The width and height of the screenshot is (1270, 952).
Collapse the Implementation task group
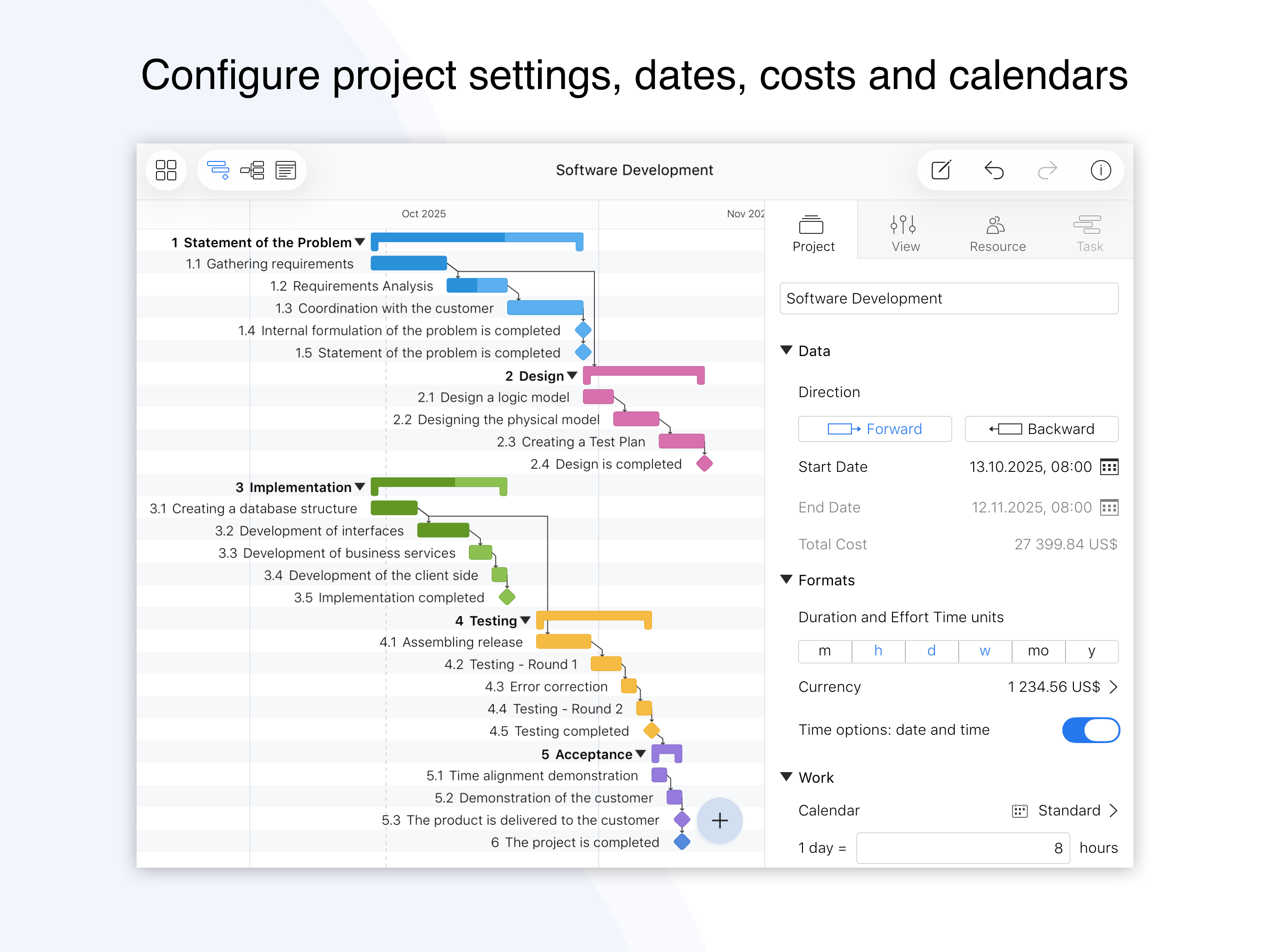point(360,487)
